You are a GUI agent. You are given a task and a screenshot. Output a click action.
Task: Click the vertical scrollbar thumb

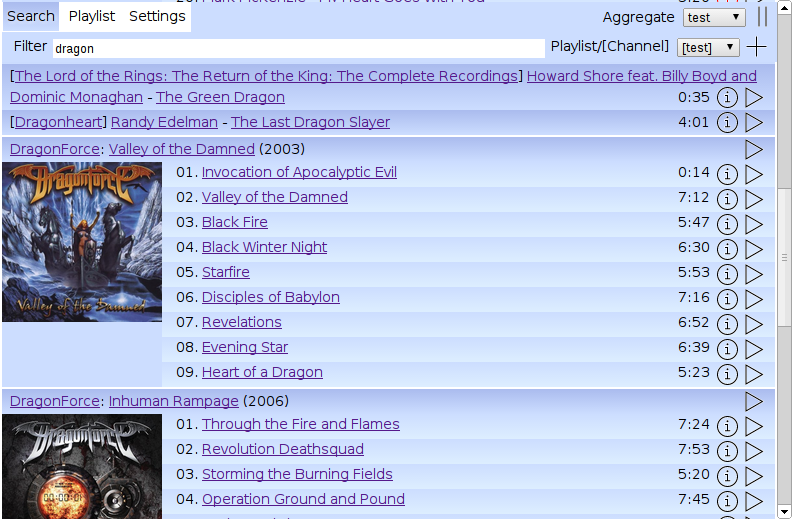point(784,257)
